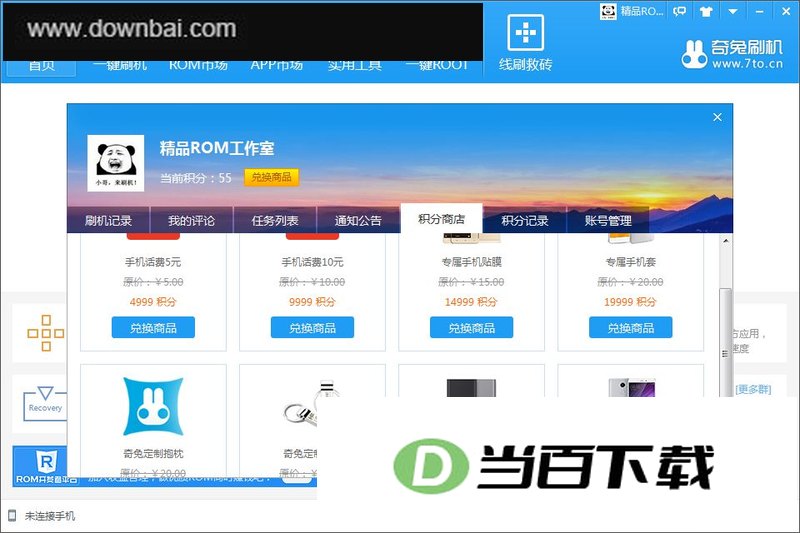Screen dimensions: 800x533
Task: Switch to 积分记录 tab
Action: point(525,220)
